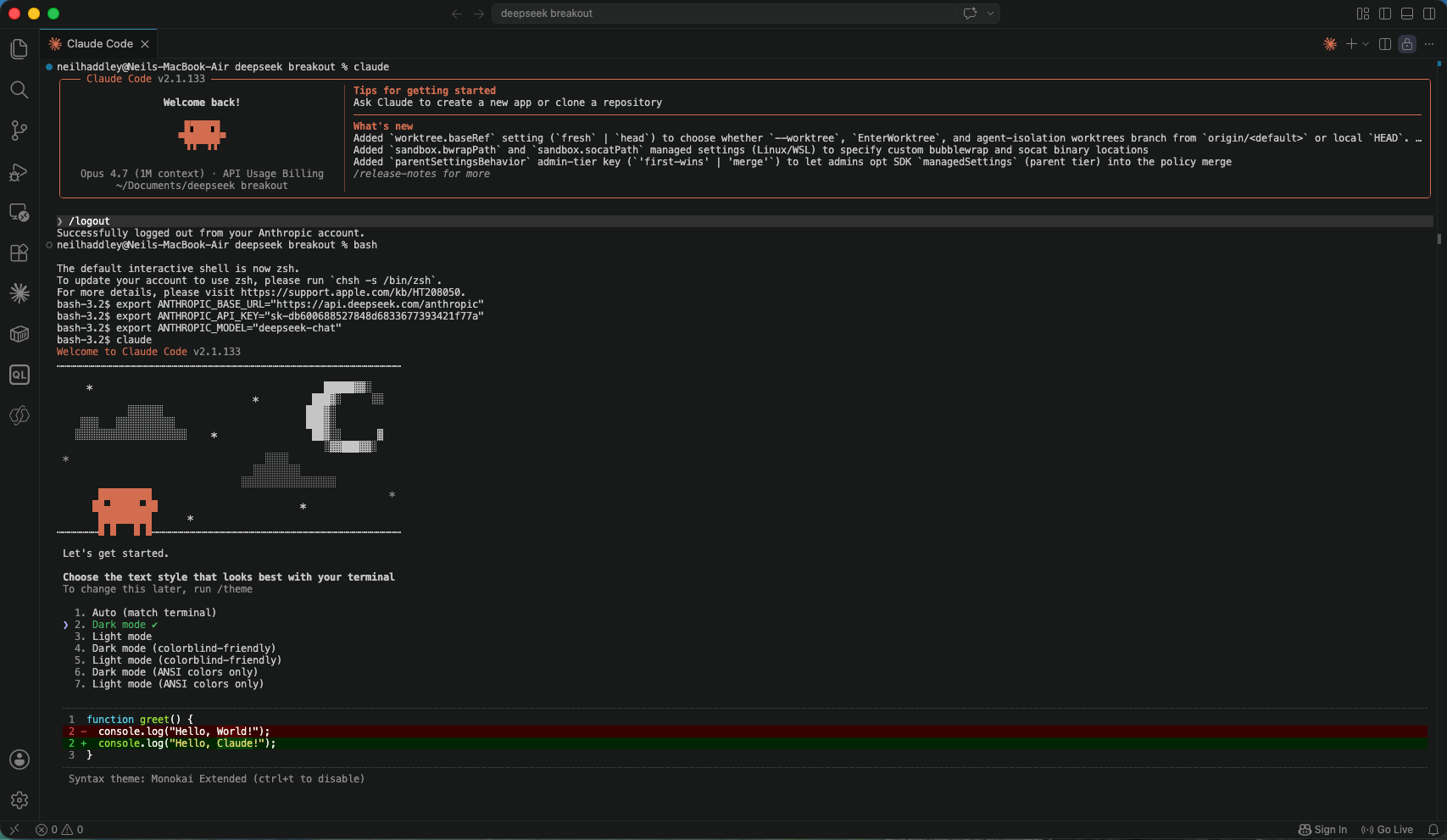
Task: Click the added console.log Hello Claude line
Action: tap(744, 743)
